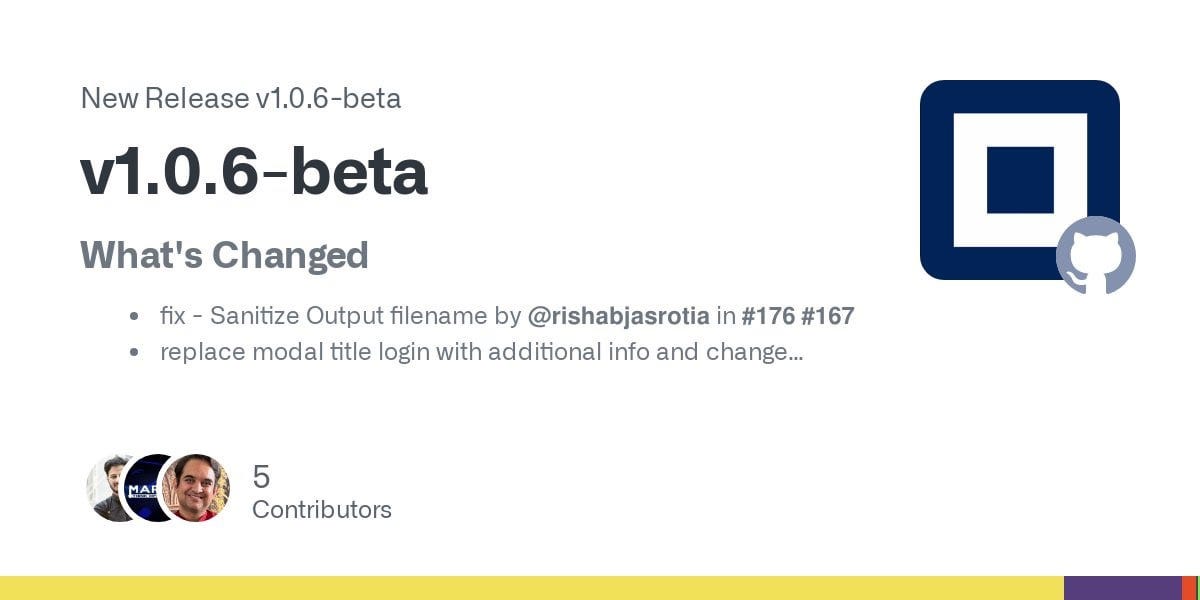Open the rightmost contributor avatar, the smiling man
This screenshot has width=1200, height=600.
195,488
